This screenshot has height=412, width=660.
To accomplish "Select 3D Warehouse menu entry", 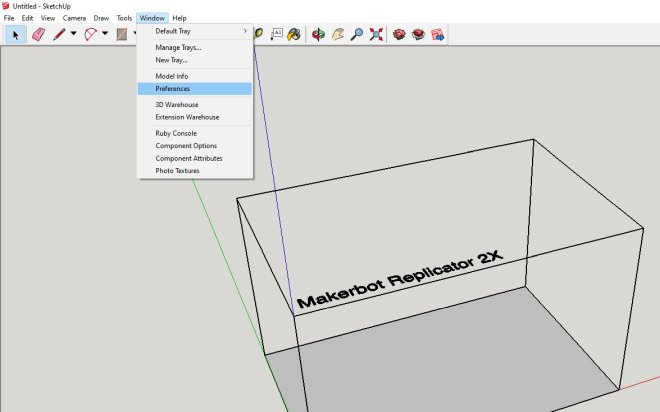I will coord(195,105).
